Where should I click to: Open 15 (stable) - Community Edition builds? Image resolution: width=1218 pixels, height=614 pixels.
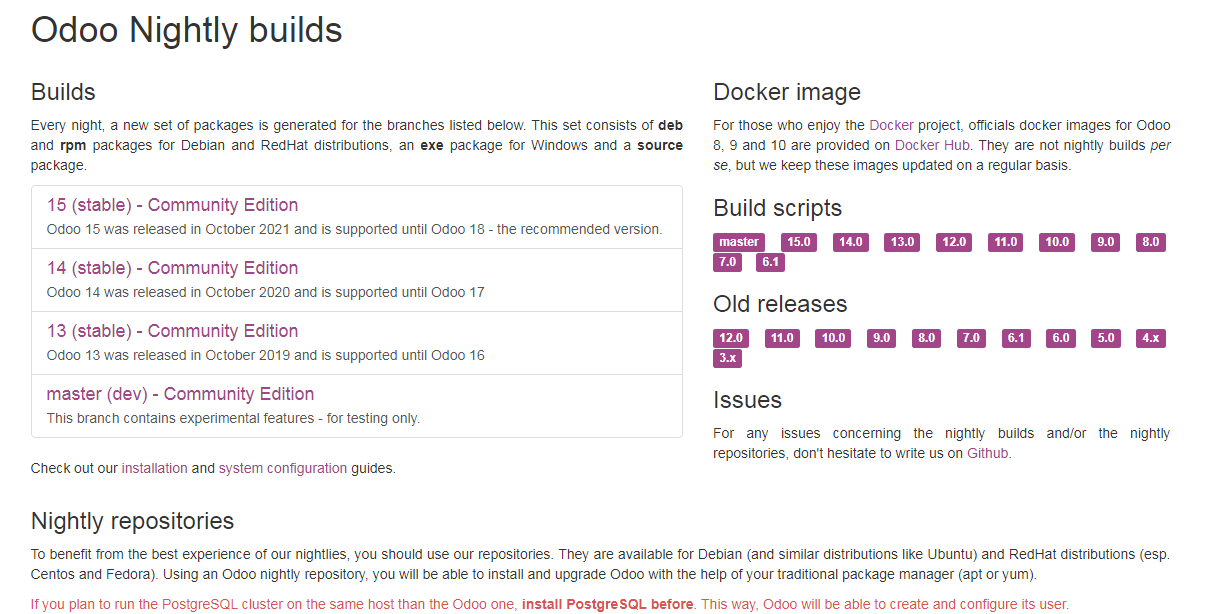coord(172,205)
